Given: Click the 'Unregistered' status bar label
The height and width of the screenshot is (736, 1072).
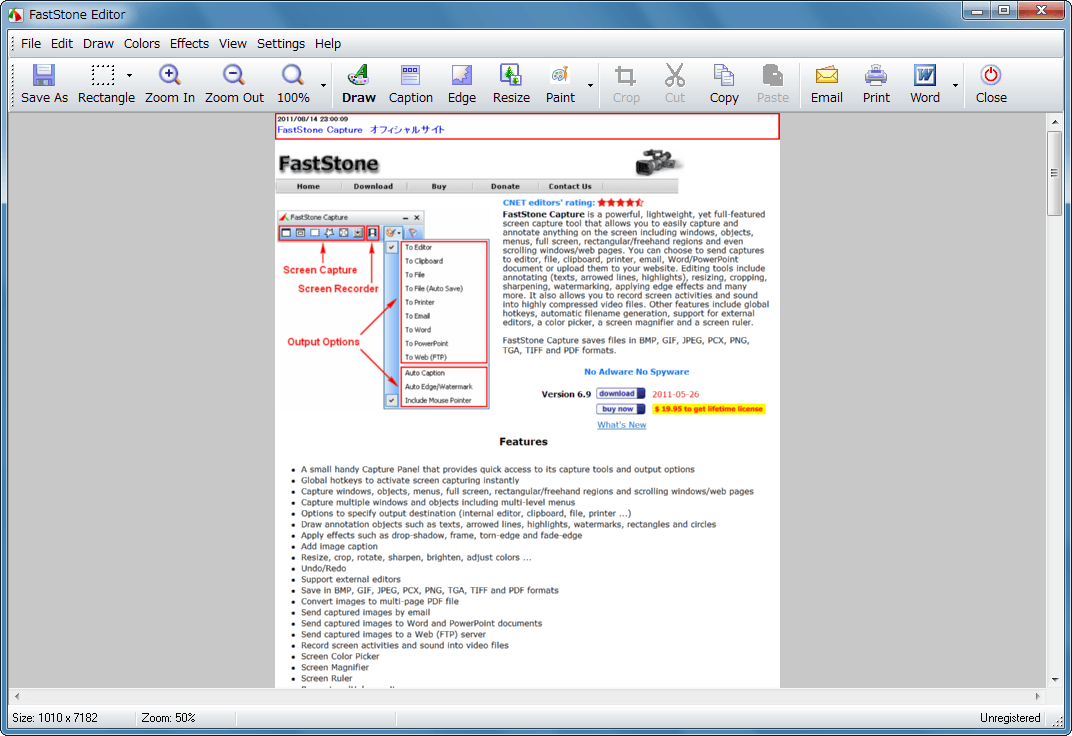Looking at the screenshot, I should tap(1010, 718).
